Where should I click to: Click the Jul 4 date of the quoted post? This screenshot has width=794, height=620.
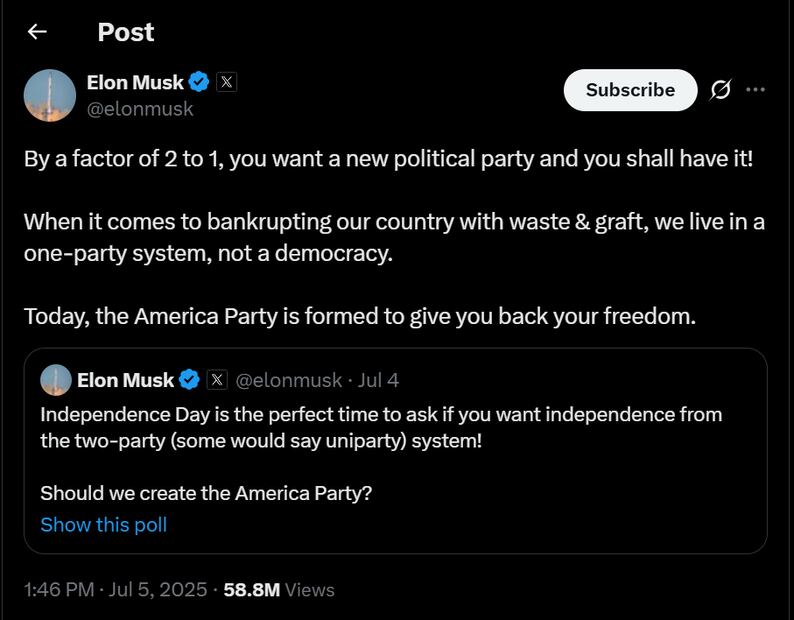coord(378,380)
